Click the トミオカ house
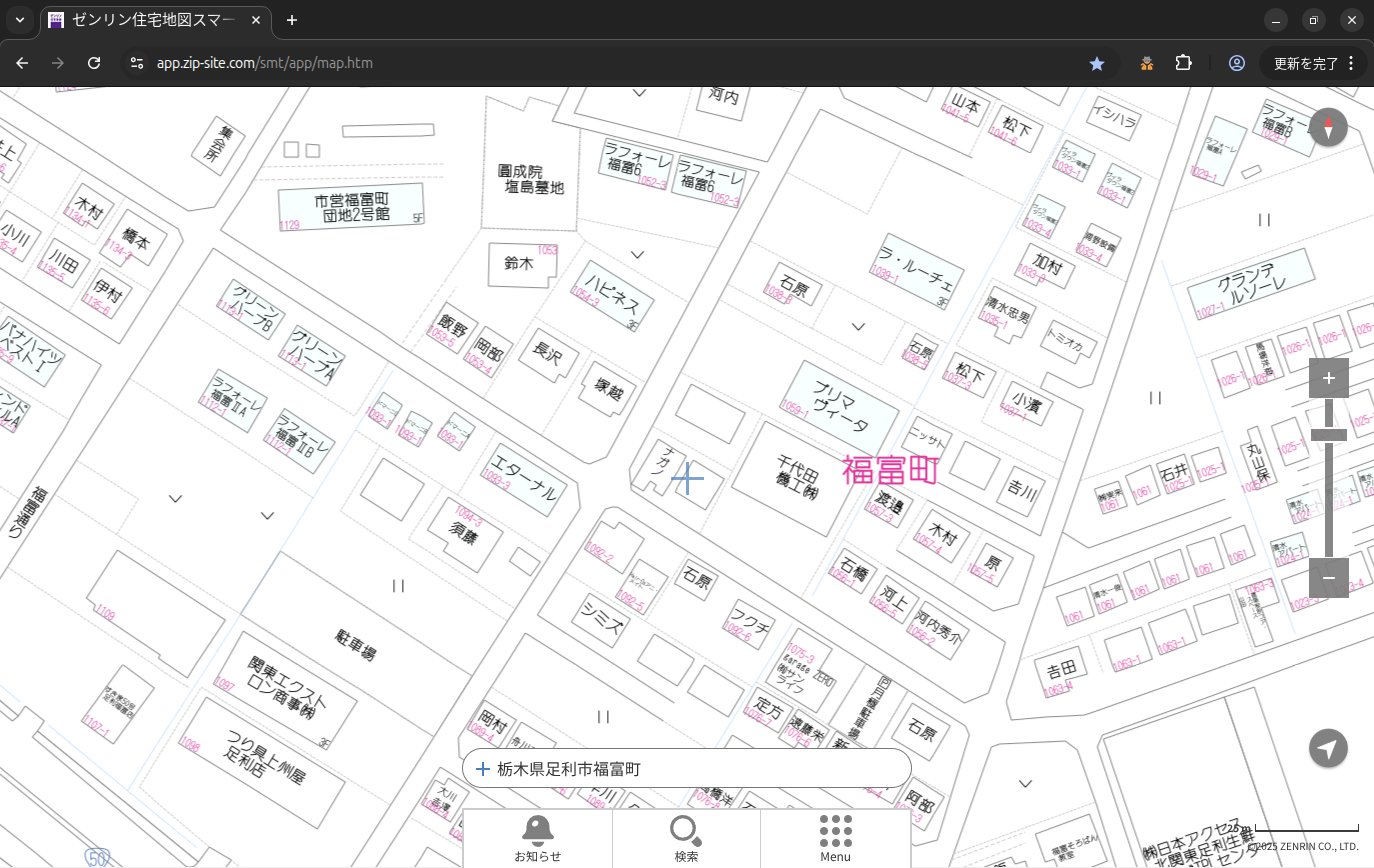 coord(1069,341)
